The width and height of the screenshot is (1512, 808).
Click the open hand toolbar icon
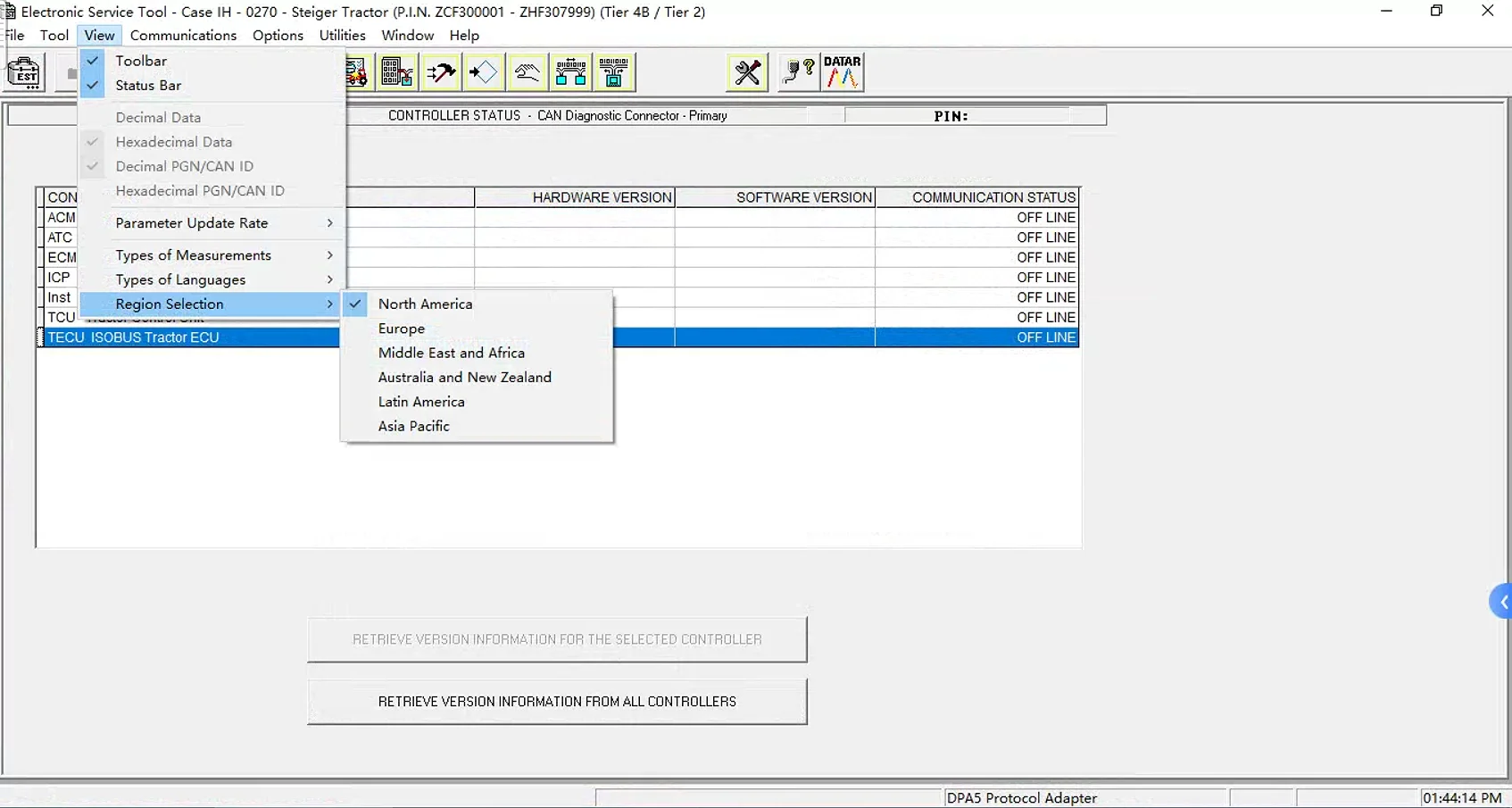click(527, 72)
